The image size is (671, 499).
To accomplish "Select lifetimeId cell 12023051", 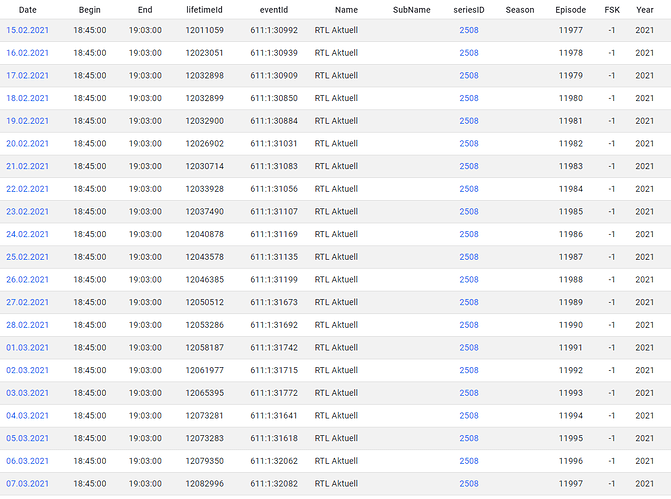I will coord(205,53).
